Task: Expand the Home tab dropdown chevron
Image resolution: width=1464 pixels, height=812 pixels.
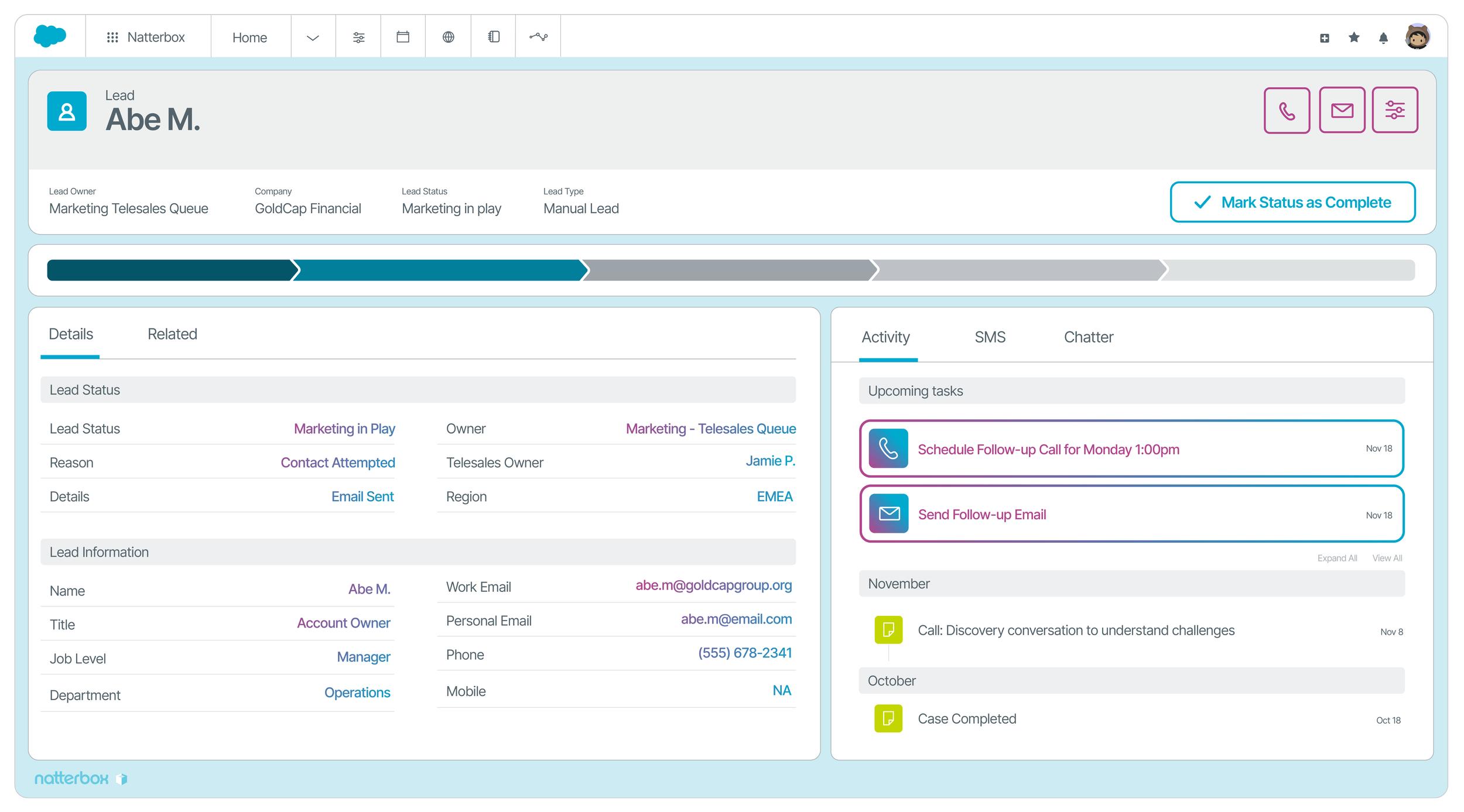Action: tap(313, 38)
